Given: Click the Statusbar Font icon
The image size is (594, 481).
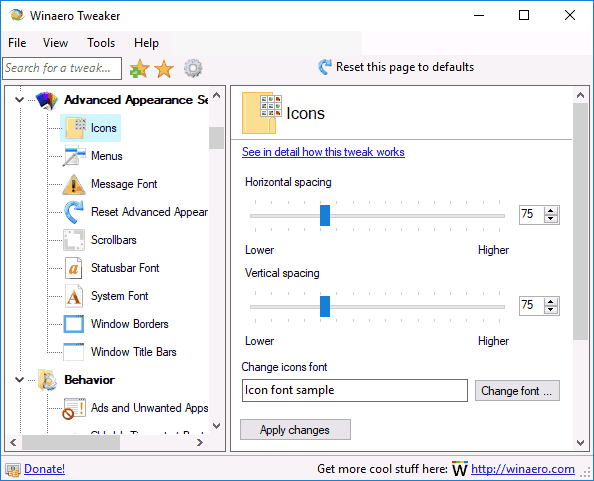Looking at the screenshot, I should 73,268.
